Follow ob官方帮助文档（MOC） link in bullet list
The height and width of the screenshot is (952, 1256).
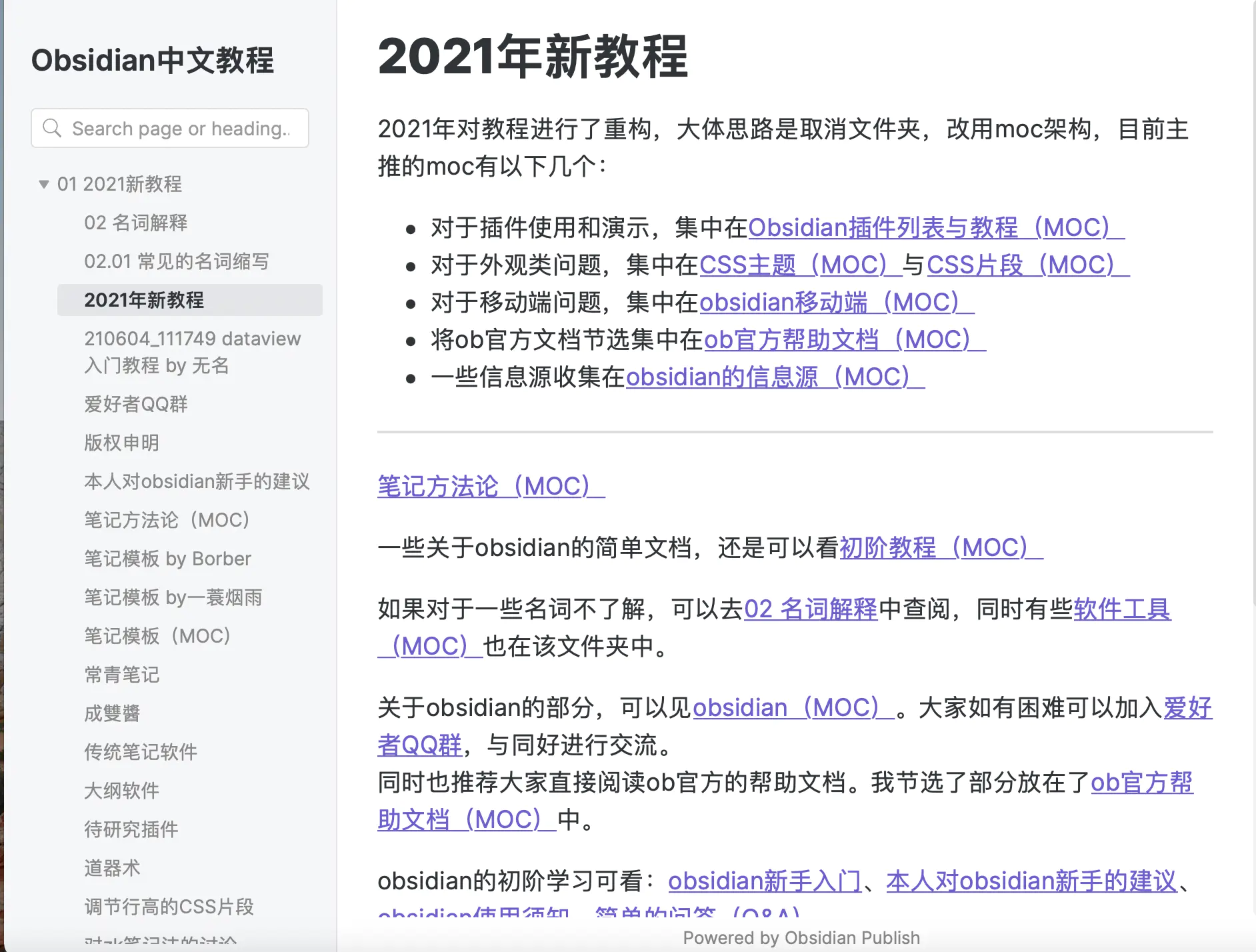pyautogui.click(x=845, y=340)
